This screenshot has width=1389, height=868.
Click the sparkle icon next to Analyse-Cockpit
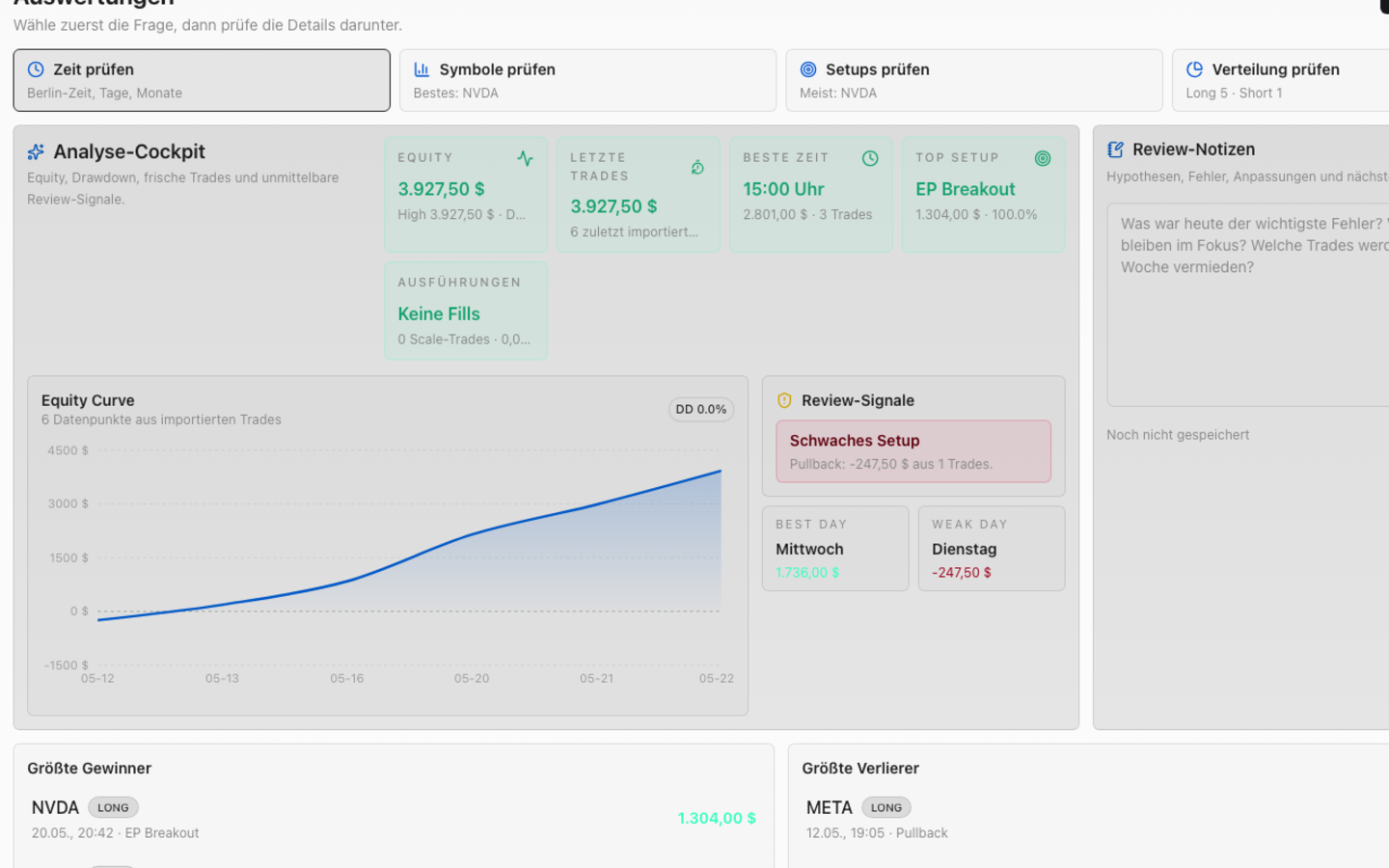click(36, 152)
